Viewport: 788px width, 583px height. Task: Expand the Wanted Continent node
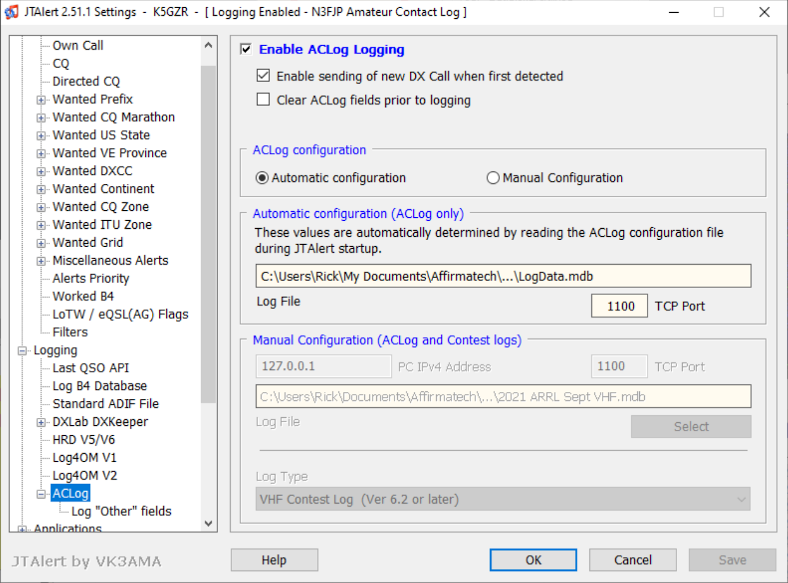pyautogui.click(x=41, y=189)
